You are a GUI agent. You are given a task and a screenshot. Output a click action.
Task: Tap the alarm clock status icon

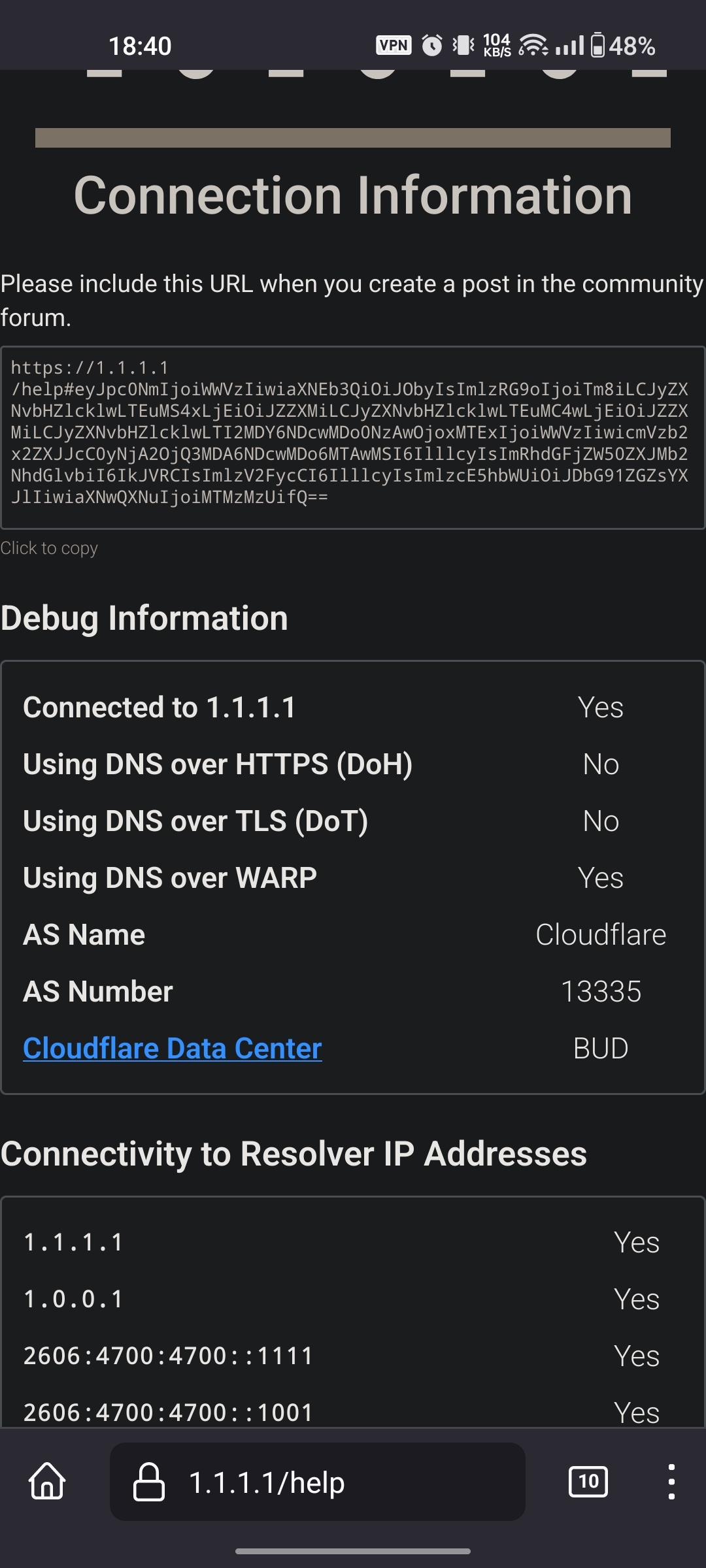click(x=431, y=45)
